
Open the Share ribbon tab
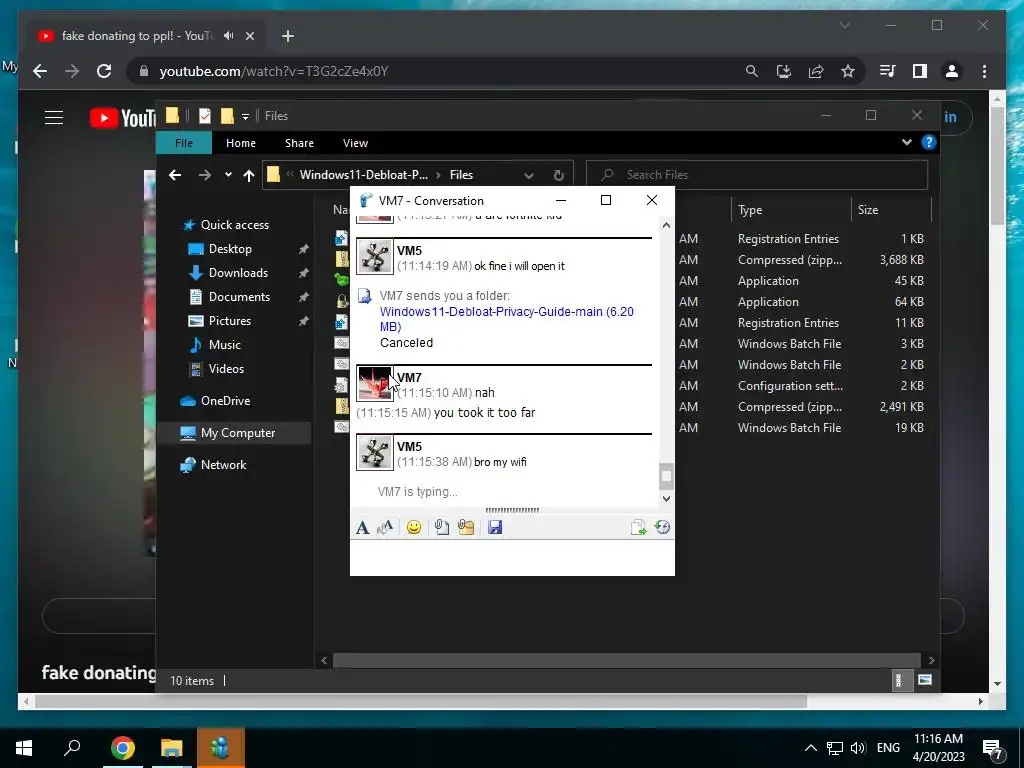point(299,143)
